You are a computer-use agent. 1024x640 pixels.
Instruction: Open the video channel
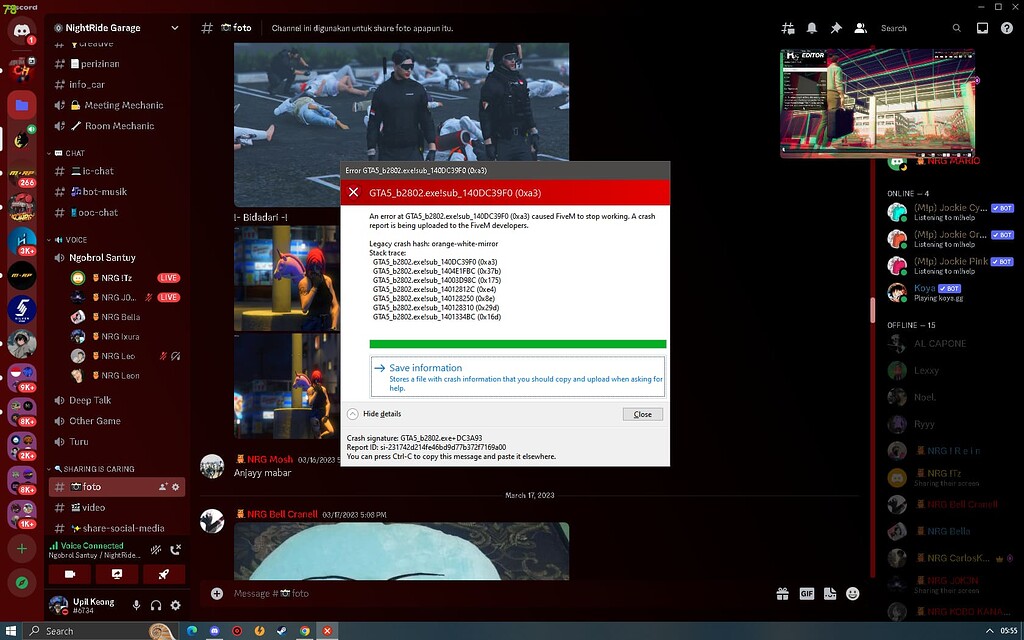[116, 508]
